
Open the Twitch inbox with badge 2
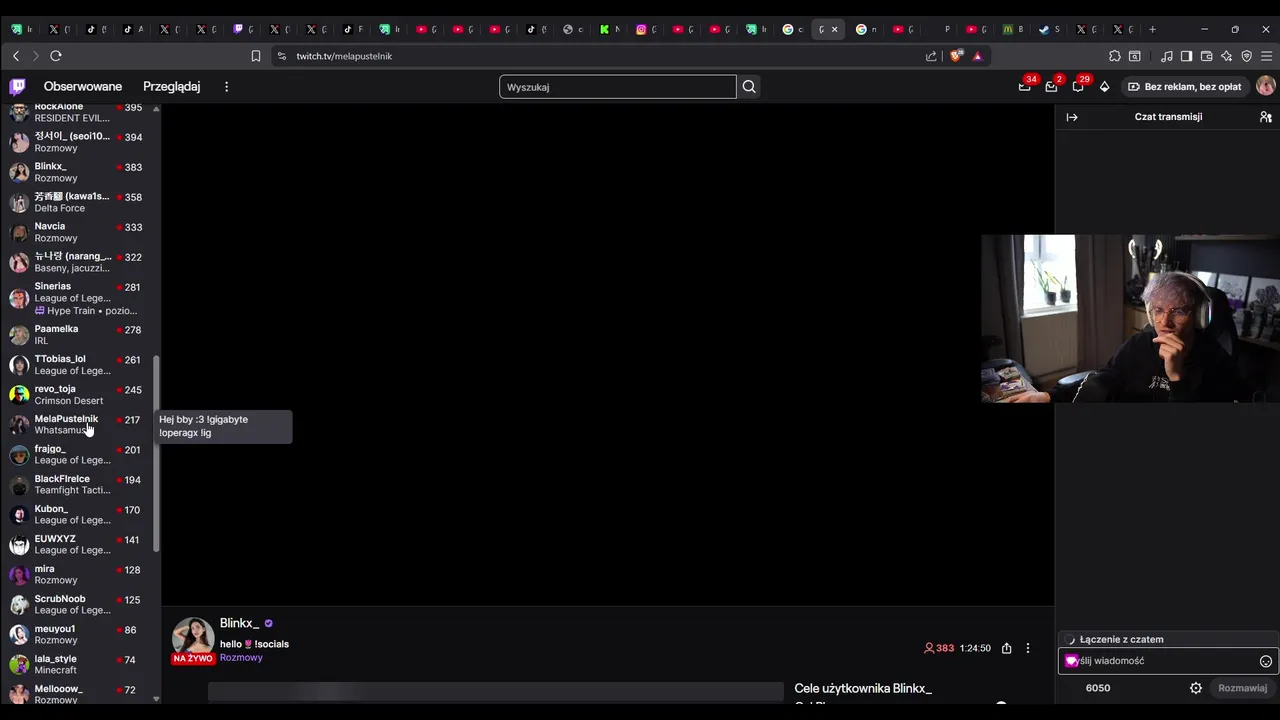click(x=1051, y=86)
